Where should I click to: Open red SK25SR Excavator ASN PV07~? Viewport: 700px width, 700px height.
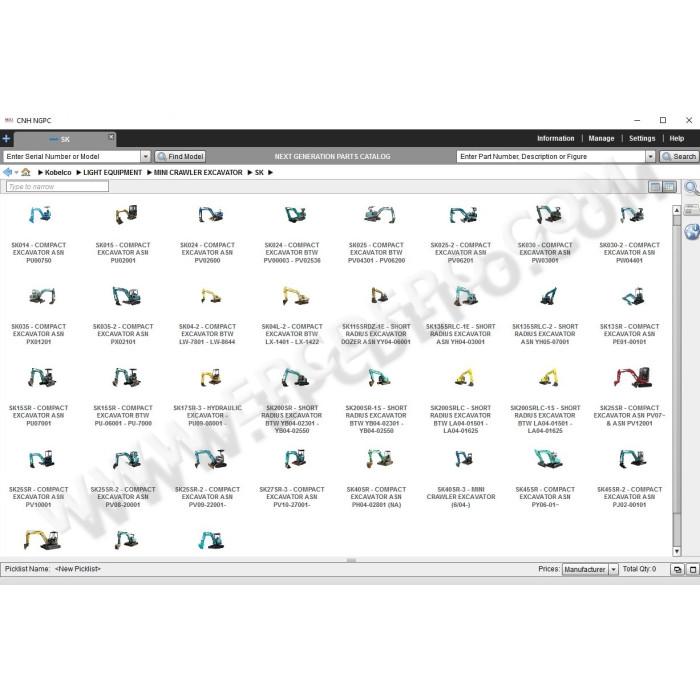click(x=629, y=396)
